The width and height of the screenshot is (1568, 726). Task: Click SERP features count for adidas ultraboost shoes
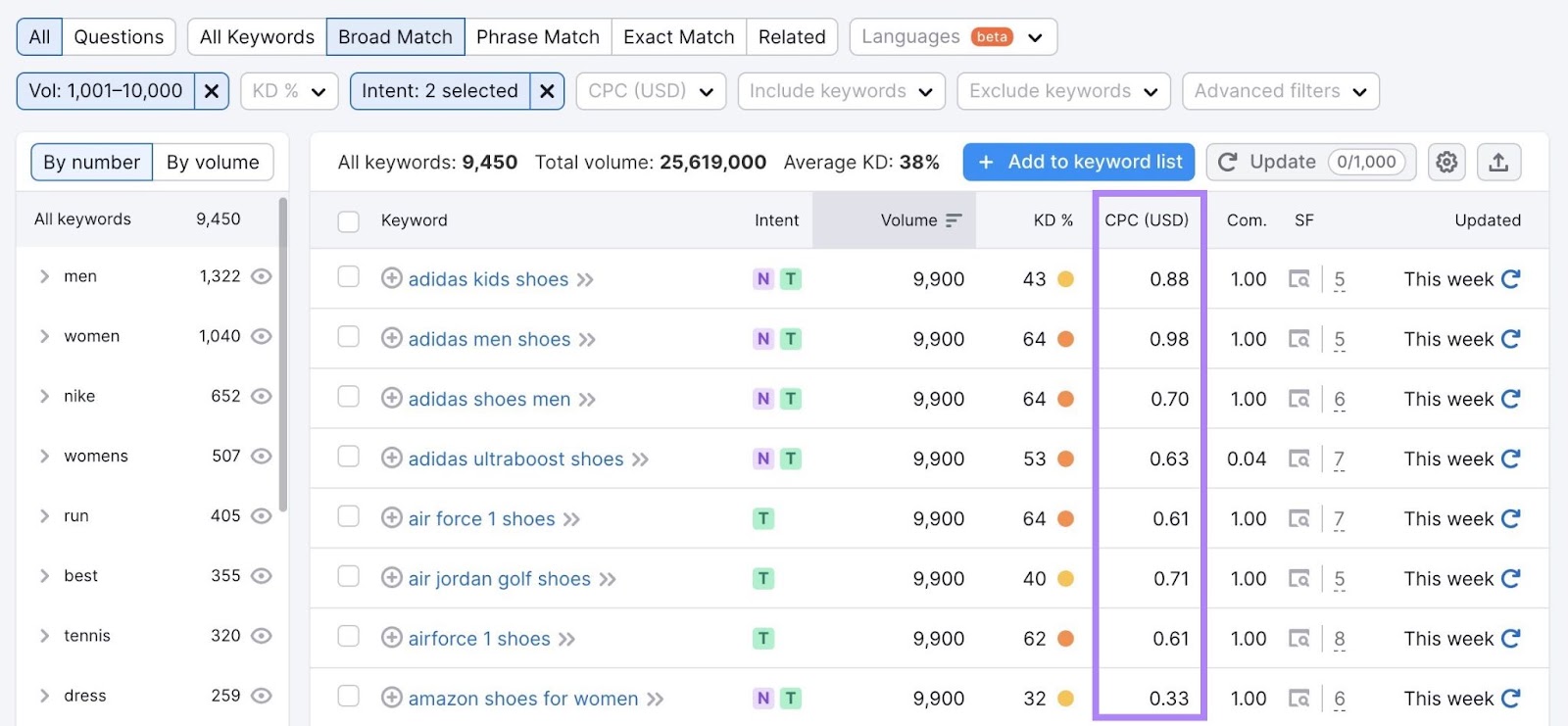[1340, 459]
